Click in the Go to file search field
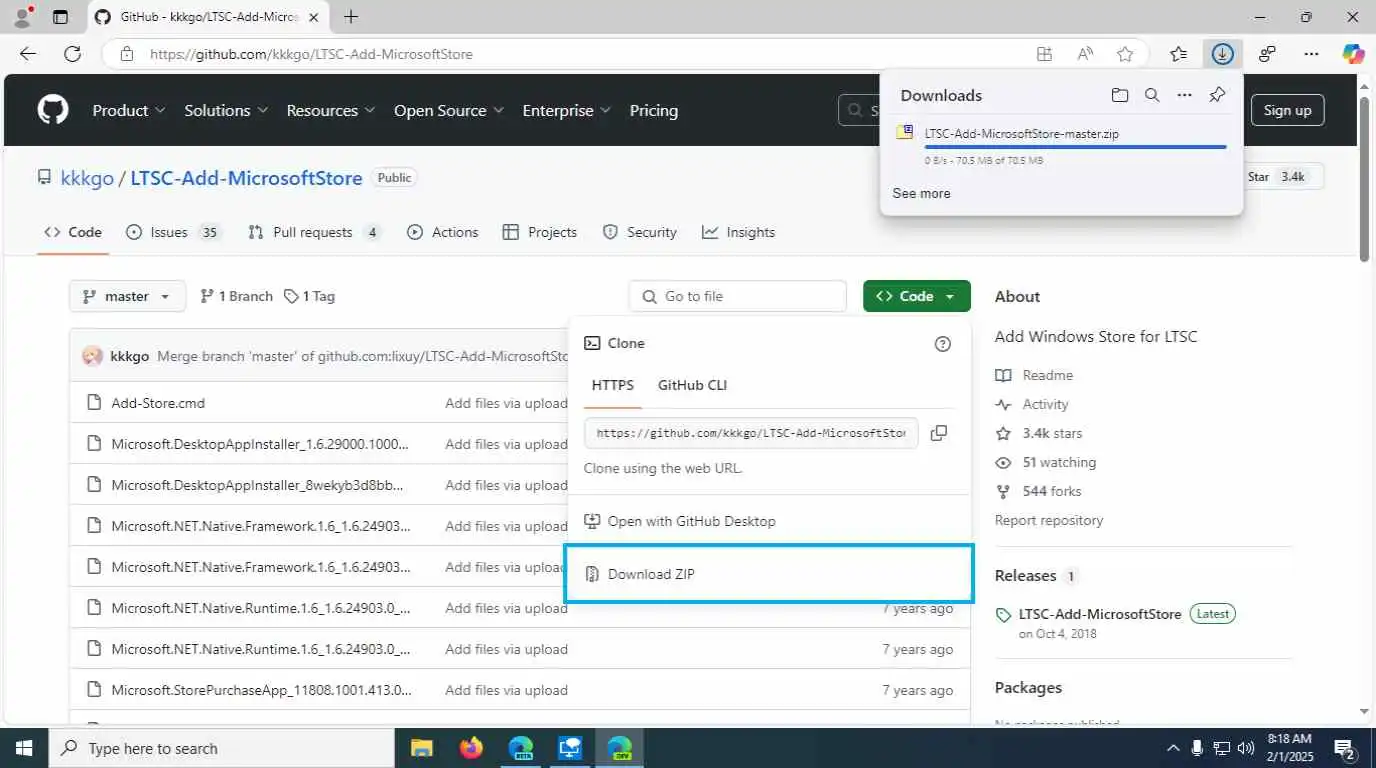 (738, 296)
